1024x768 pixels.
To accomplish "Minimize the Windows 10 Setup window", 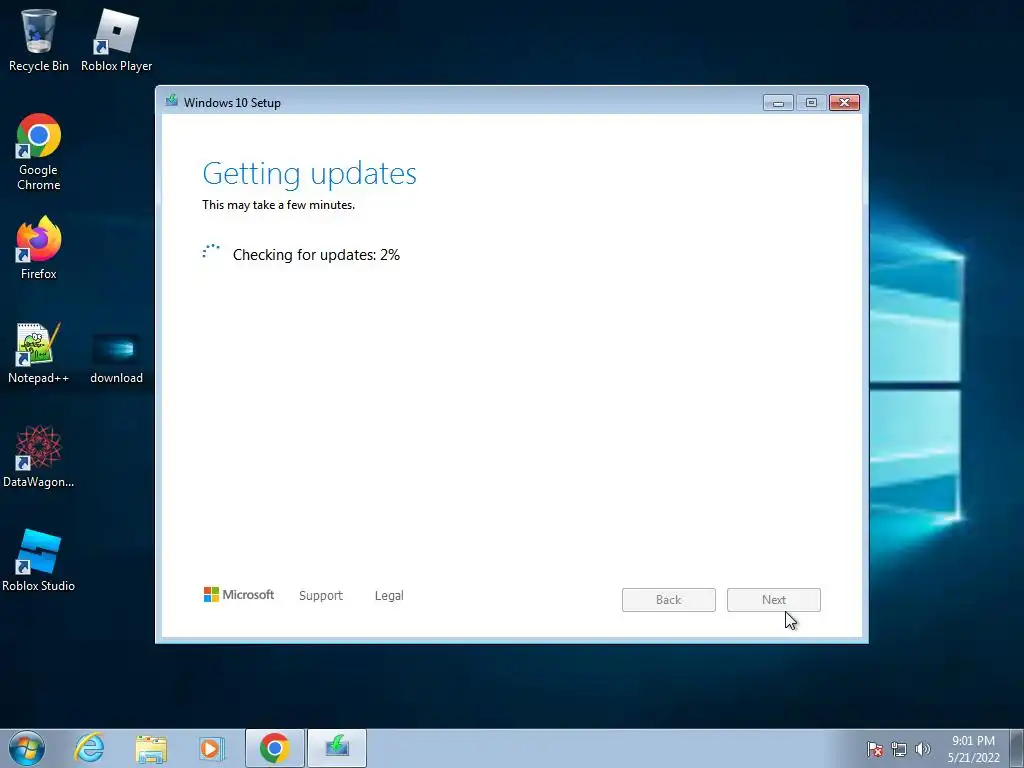I will [x=778, y=103].
